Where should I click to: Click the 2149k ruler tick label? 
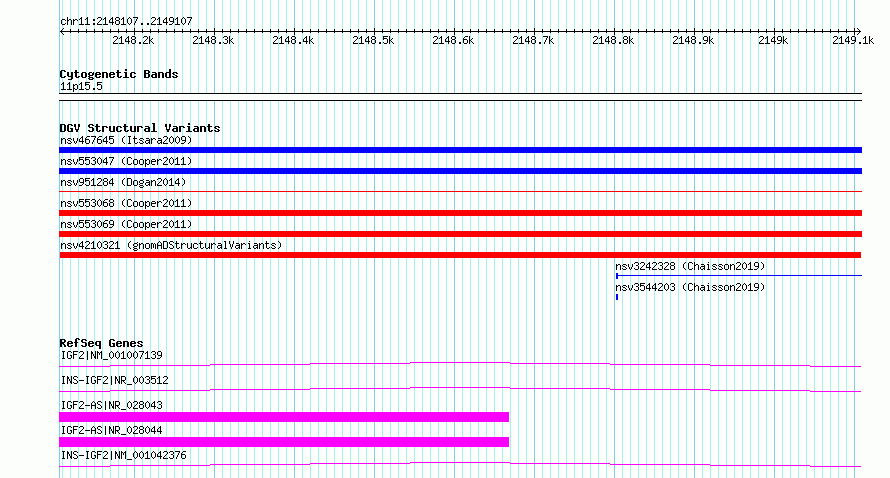point(773,40)
